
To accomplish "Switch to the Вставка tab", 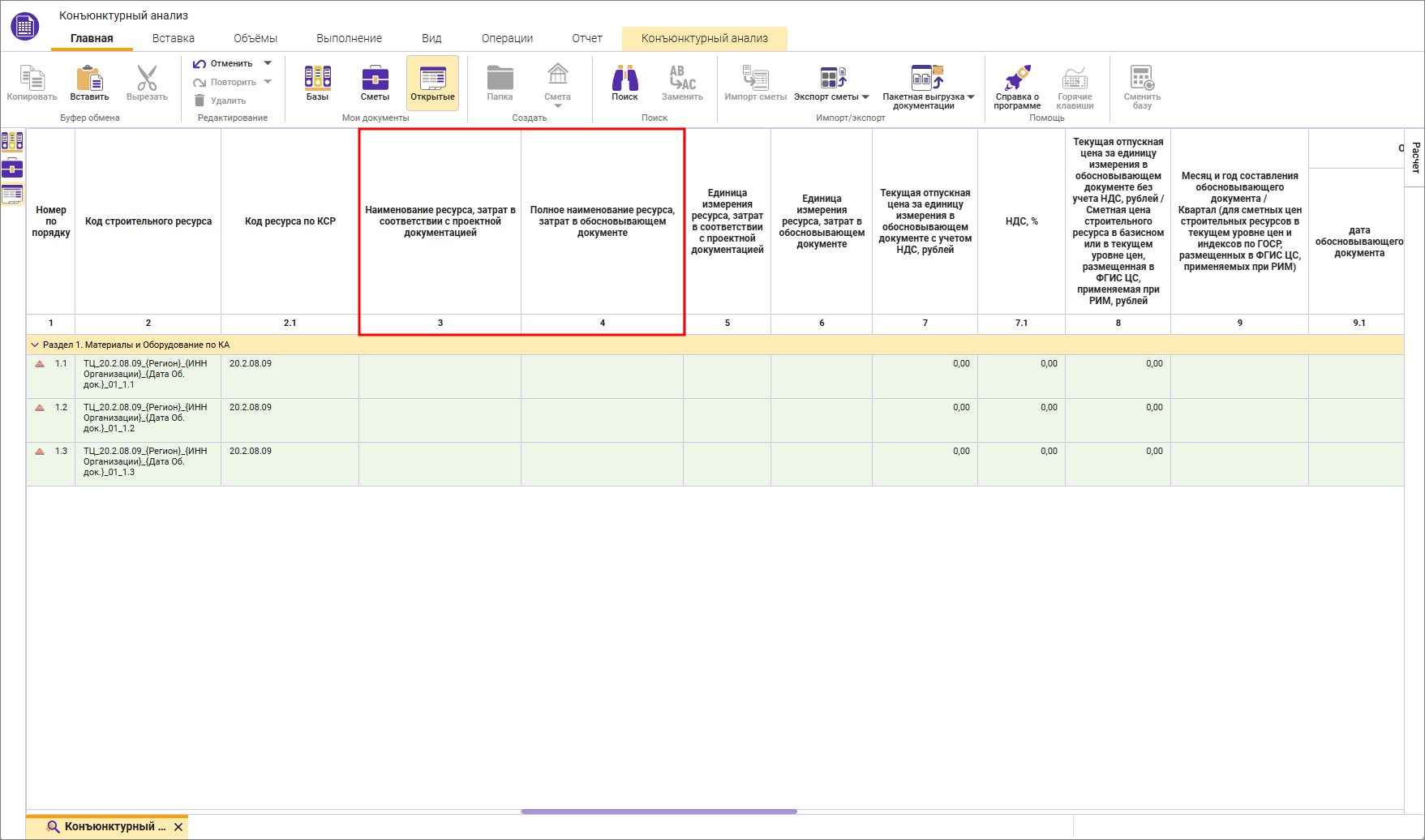I will (173, 38).
